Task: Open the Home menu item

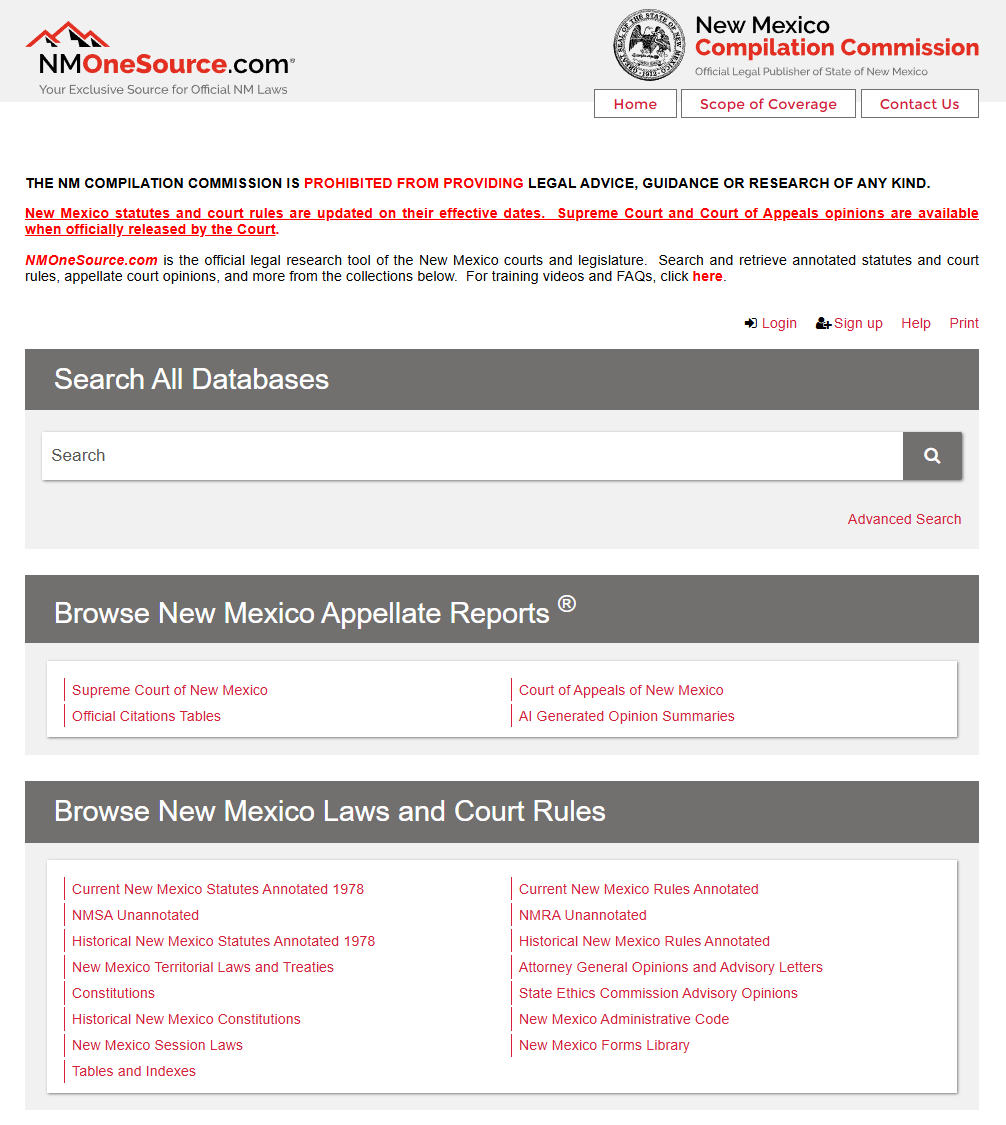Action: 635,104
